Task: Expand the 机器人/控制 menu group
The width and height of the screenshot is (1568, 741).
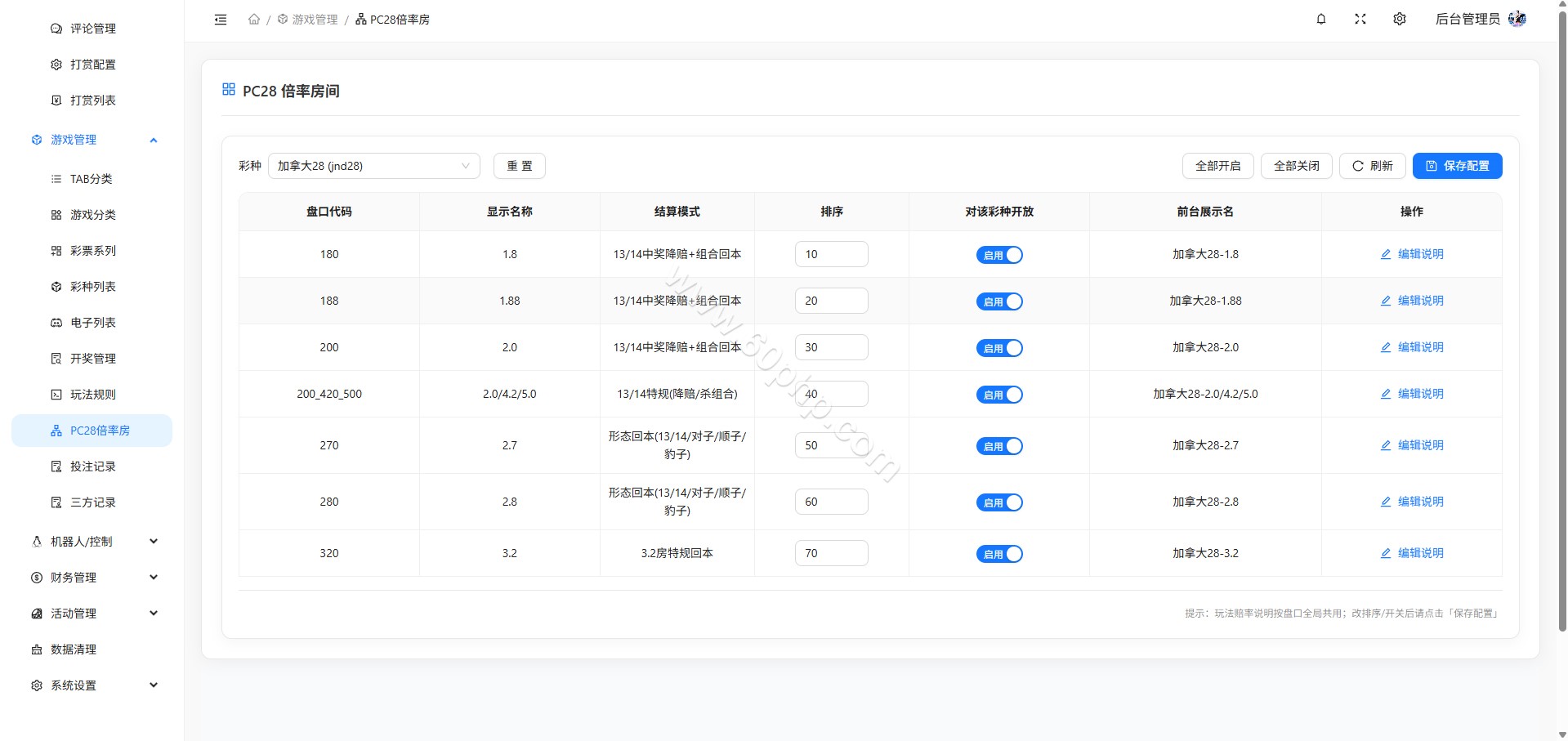Action: [x=93, y=542]
